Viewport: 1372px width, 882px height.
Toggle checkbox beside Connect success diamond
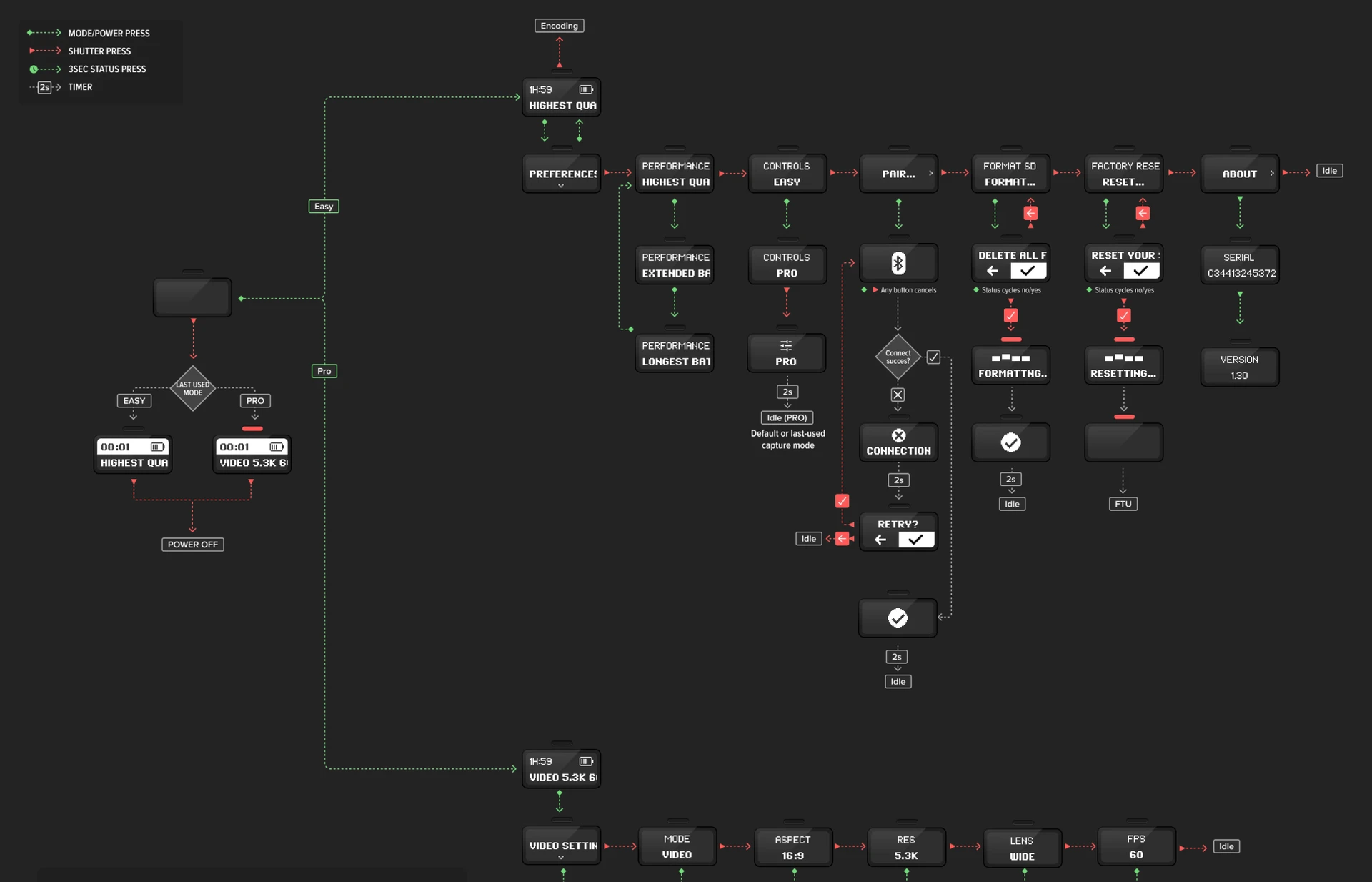933,357
